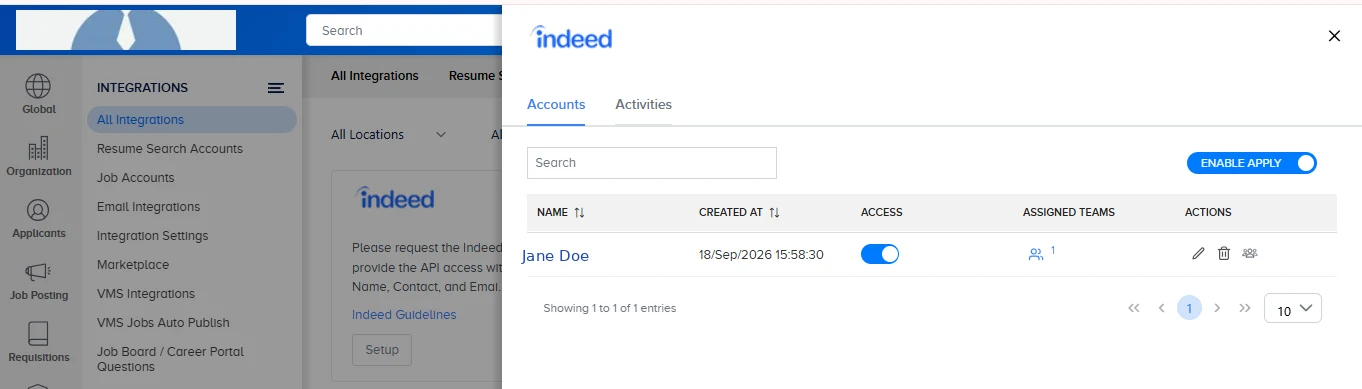Click the Indeed logo on integration card

[395, 197]
